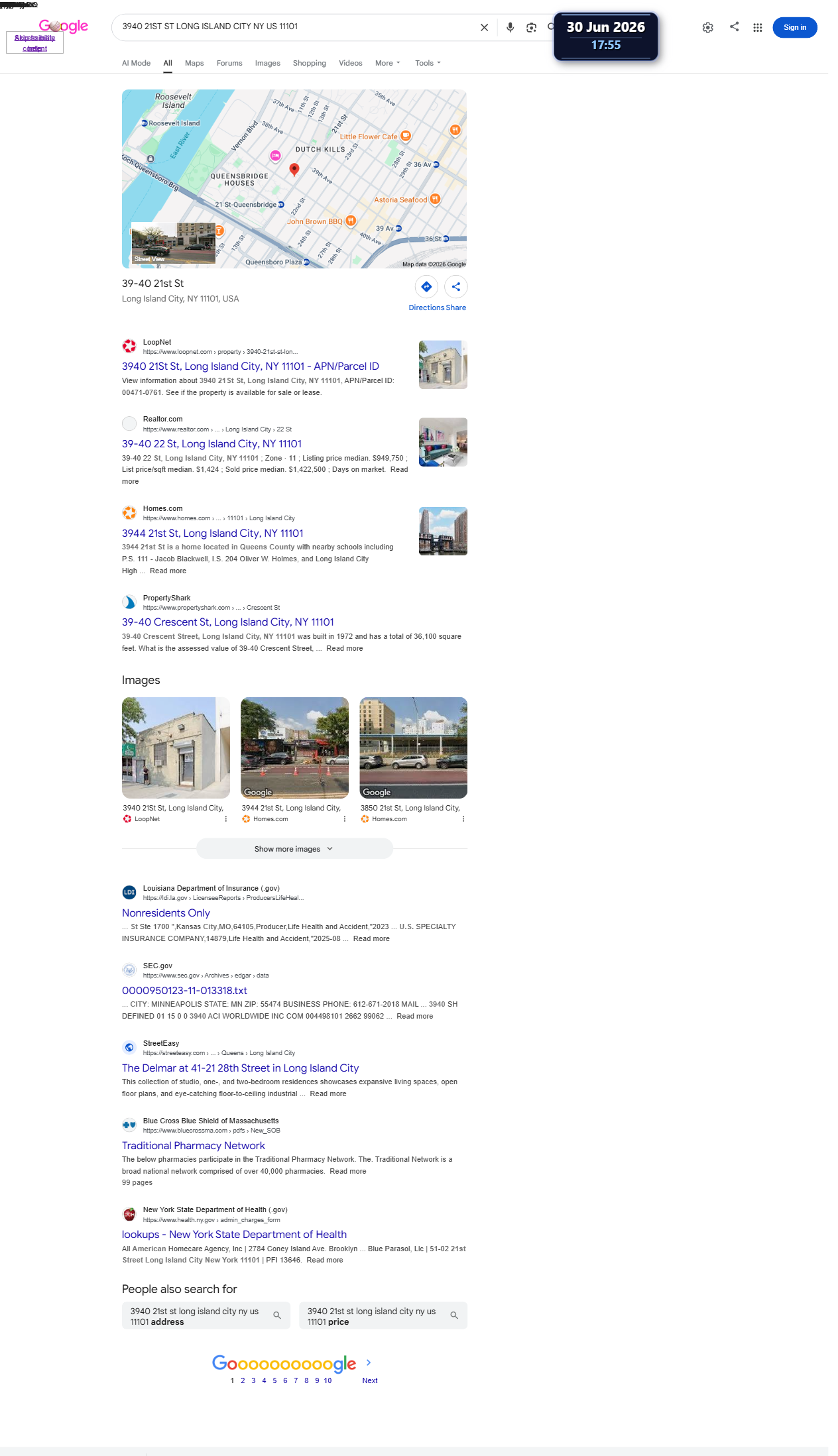Open the PropertyShark 39-40 Crescent St result
This screenshot has height=1456, width=838.
[228, 622]
